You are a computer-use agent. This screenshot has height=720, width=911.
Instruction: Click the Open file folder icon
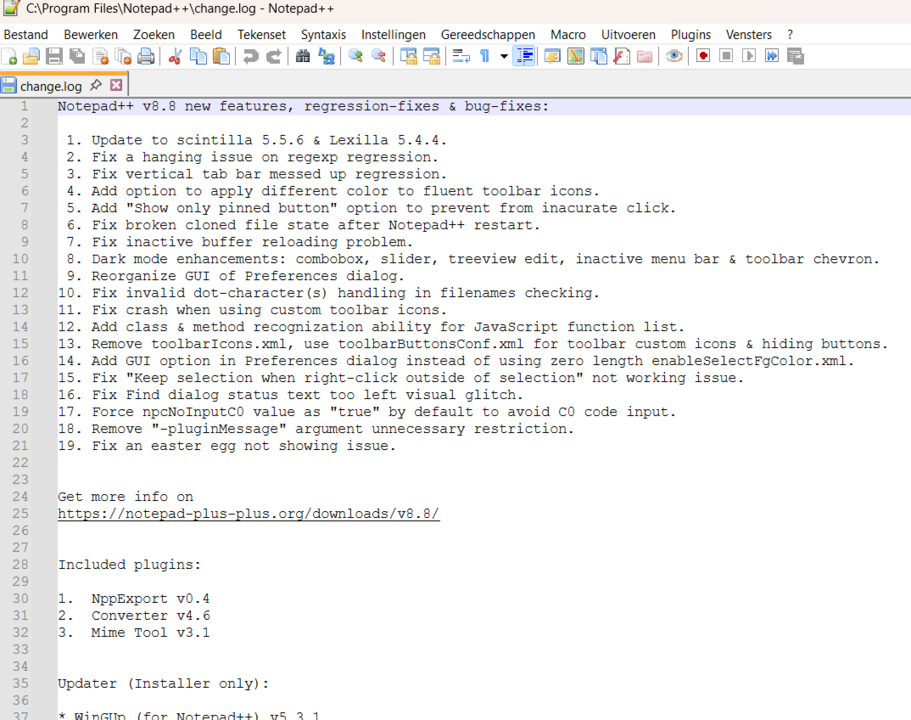[31, 56]
